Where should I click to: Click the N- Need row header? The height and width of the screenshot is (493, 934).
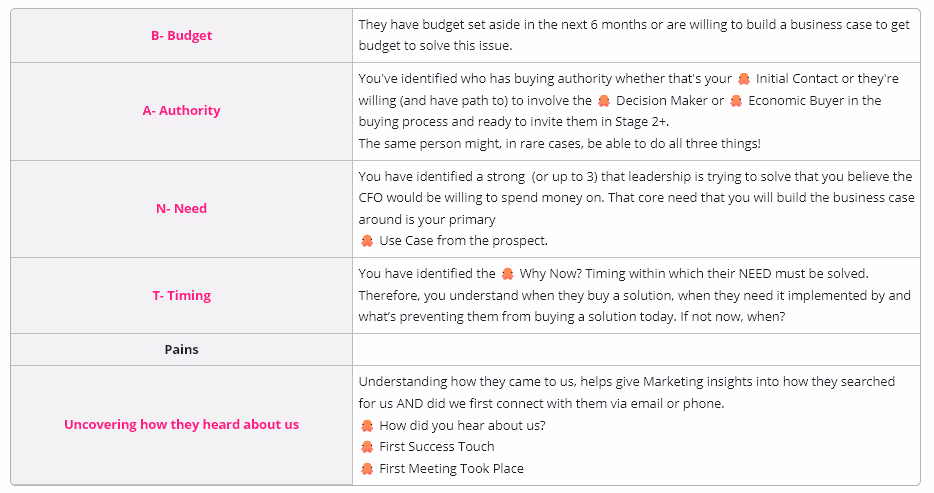pos(181,208)
